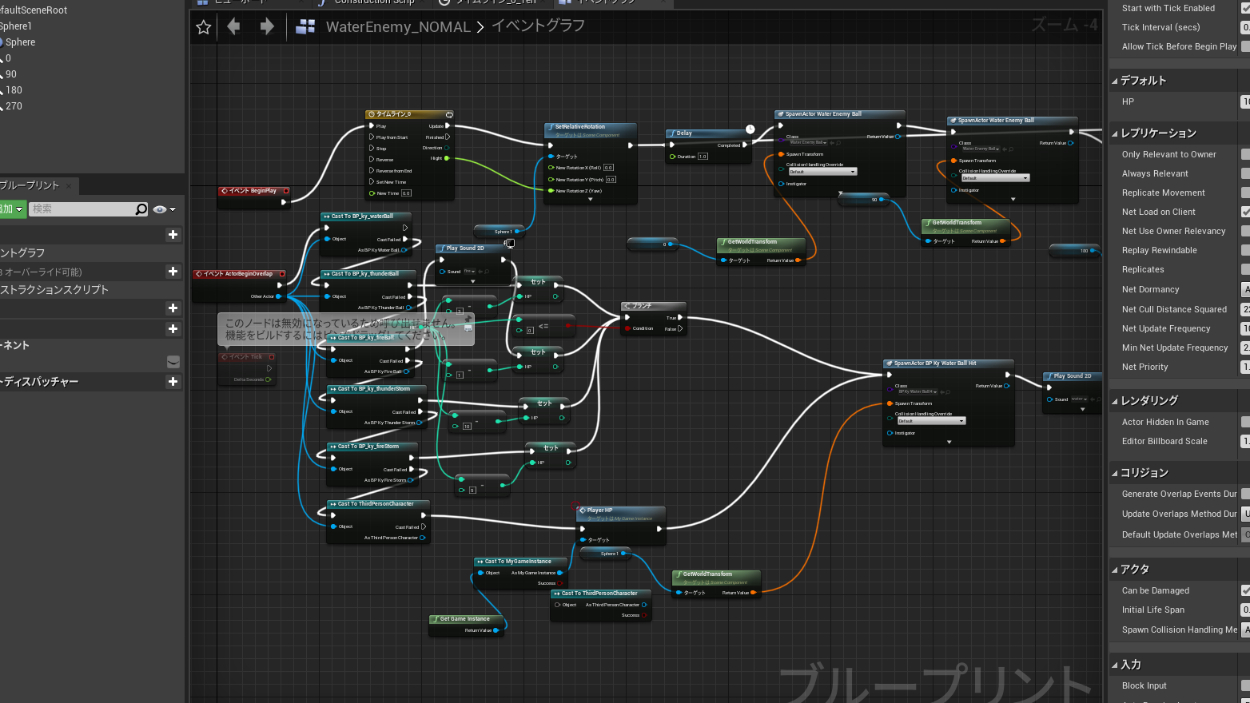1250x703 pixels.
Task: Click the green 追加 add button
Action: pyautogui.click(x=12, y=209)
